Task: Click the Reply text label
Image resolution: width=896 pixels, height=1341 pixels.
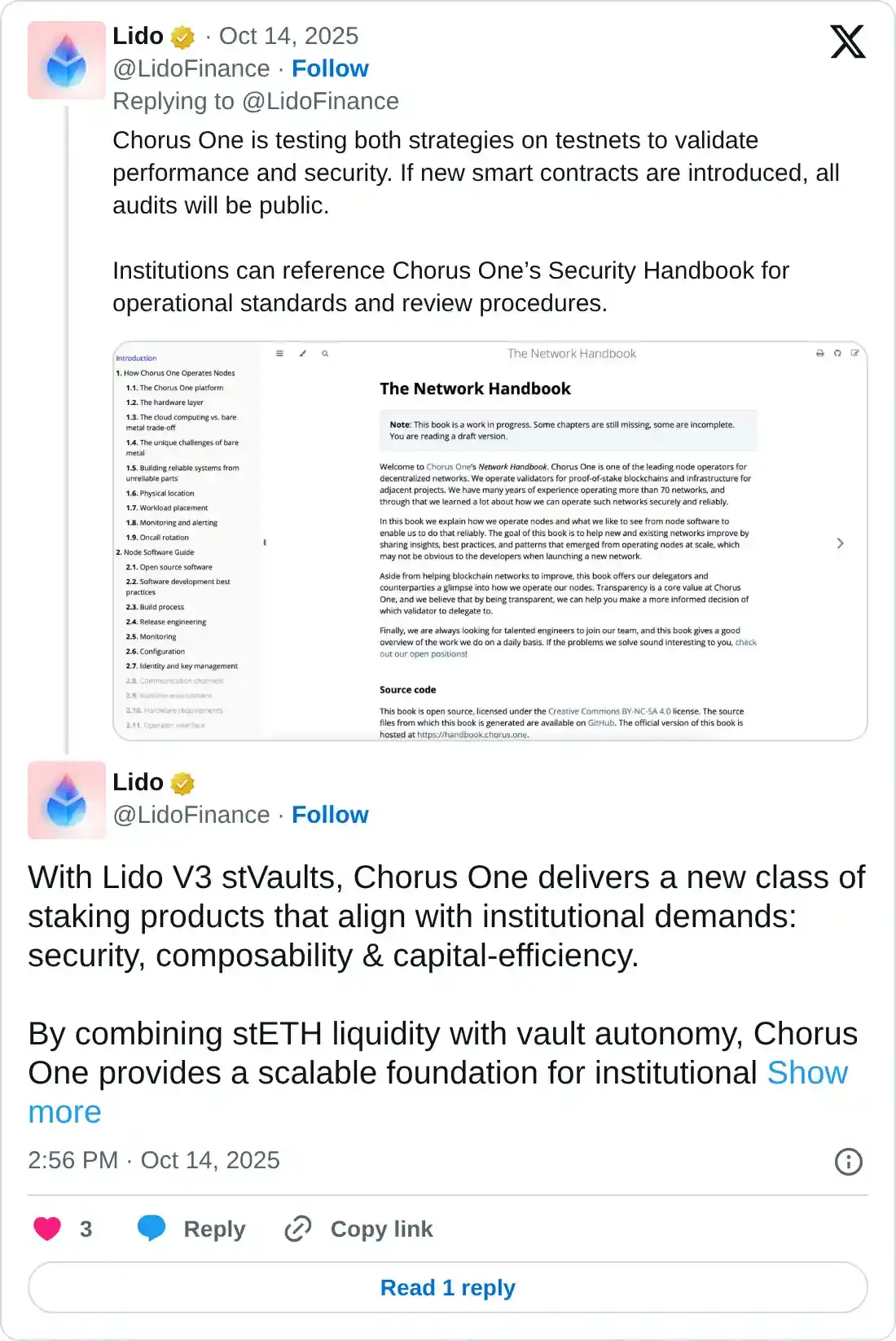Action: click(214, 1229)
